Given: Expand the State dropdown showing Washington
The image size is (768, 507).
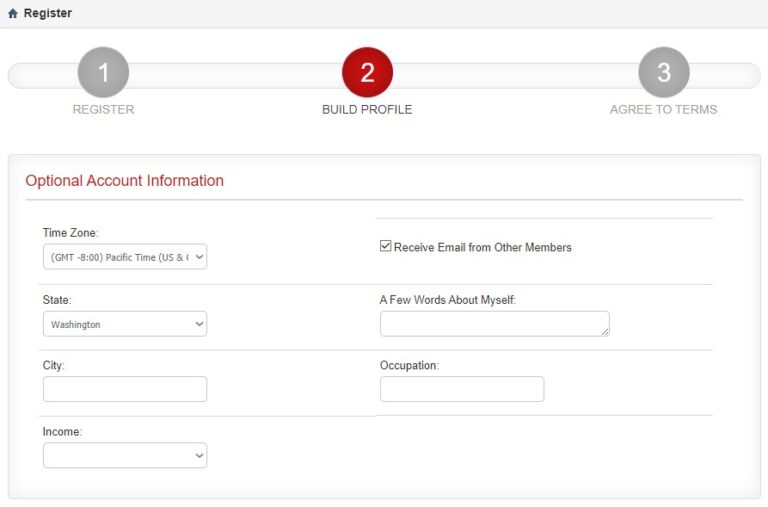Looking at the screenshot, I should [x=125, y=324].
